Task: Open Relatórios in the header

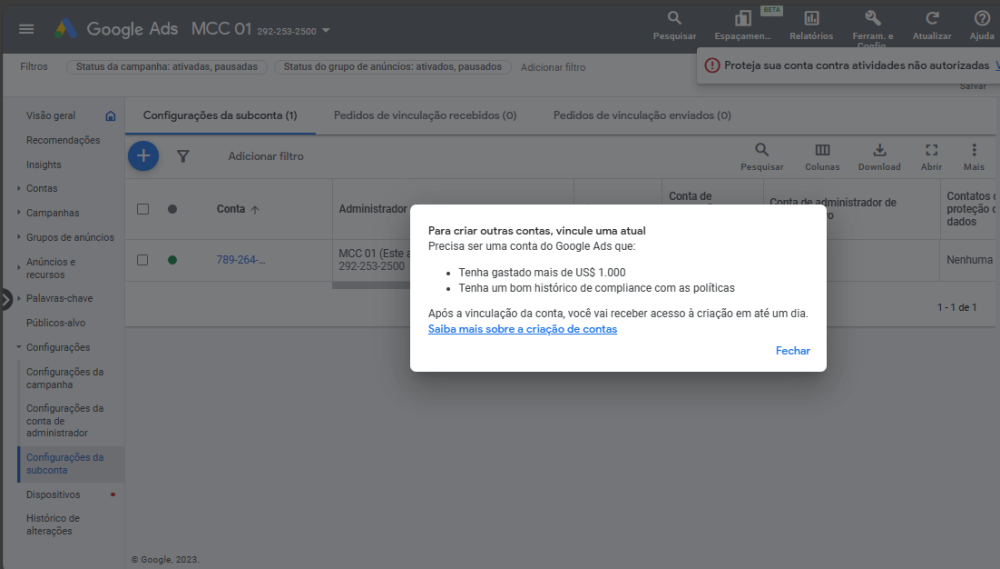Action: [811, 26]
